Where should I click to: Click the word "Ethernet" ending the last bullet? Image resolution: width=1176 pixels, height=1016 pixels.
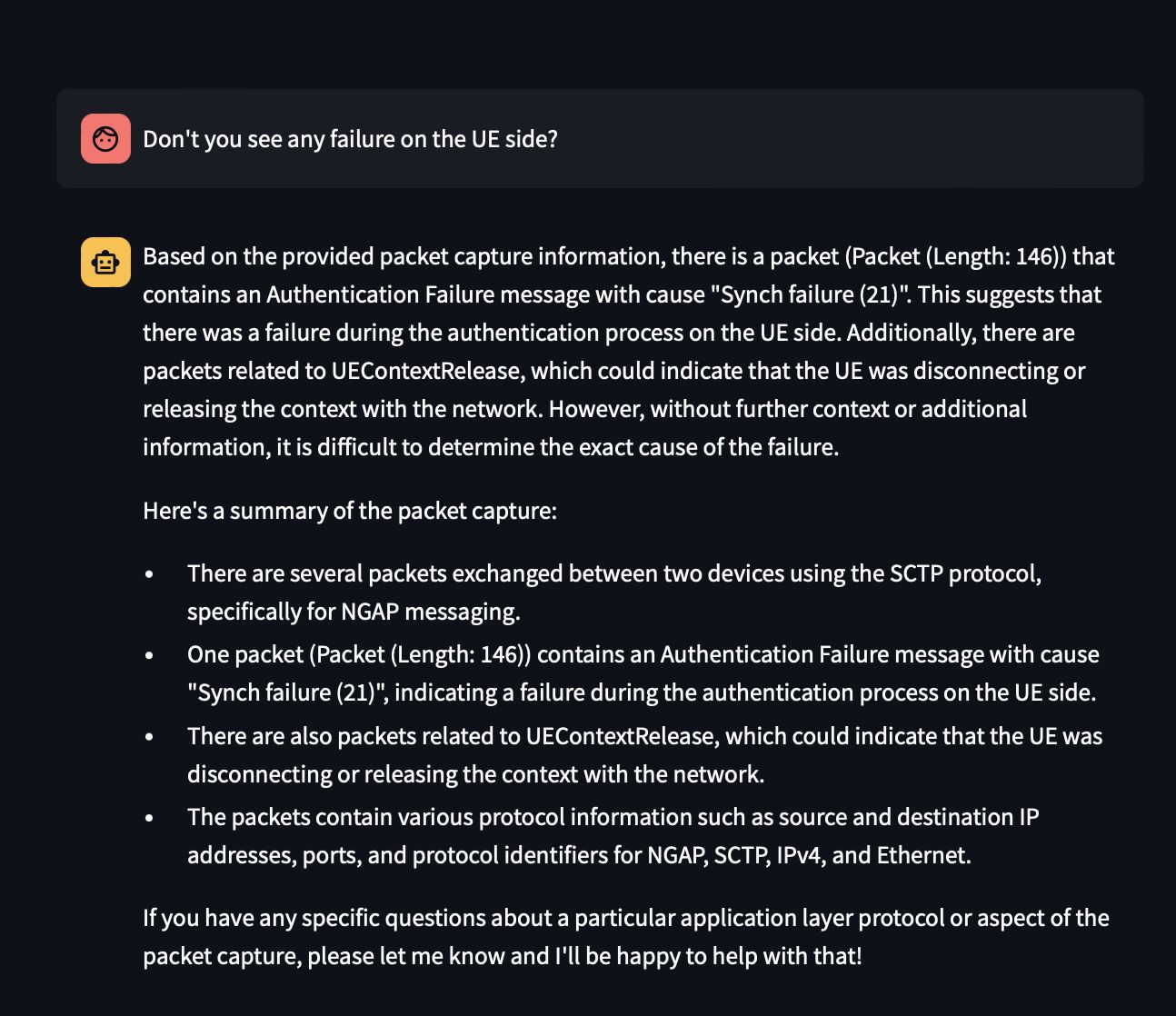point(922,856)
